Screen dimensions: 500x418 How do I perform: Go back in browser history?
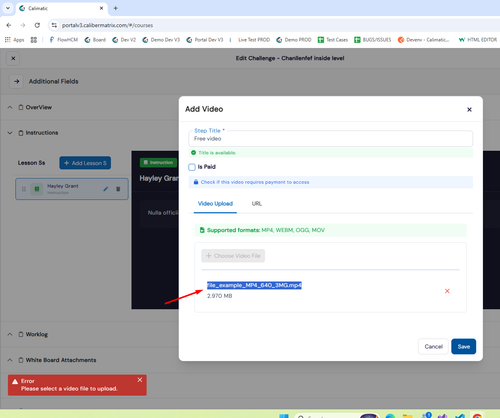(9, 25)
